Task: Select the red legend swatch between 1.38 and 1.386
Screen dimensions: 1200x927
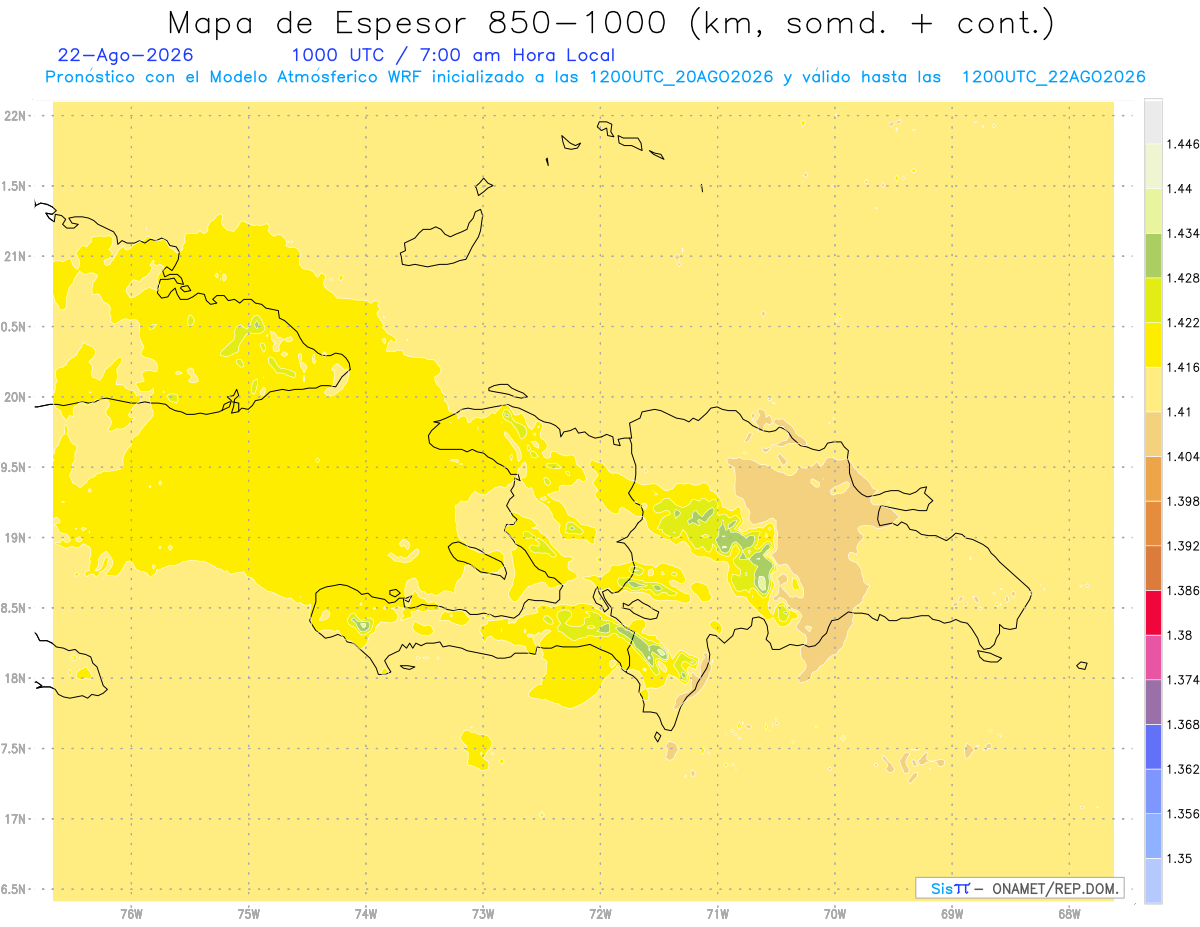Action: (1153, 613)
